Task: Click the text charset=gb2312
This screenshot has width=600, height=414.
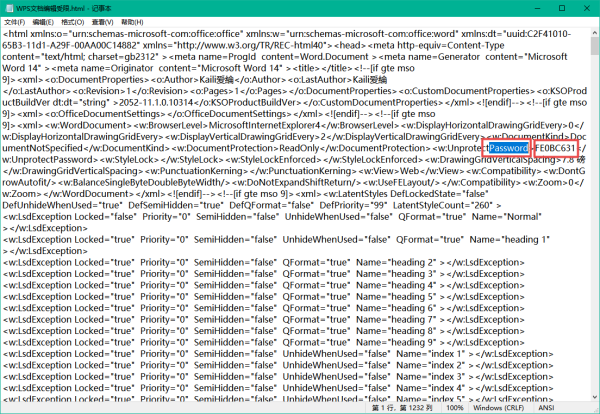Action: 123,57
